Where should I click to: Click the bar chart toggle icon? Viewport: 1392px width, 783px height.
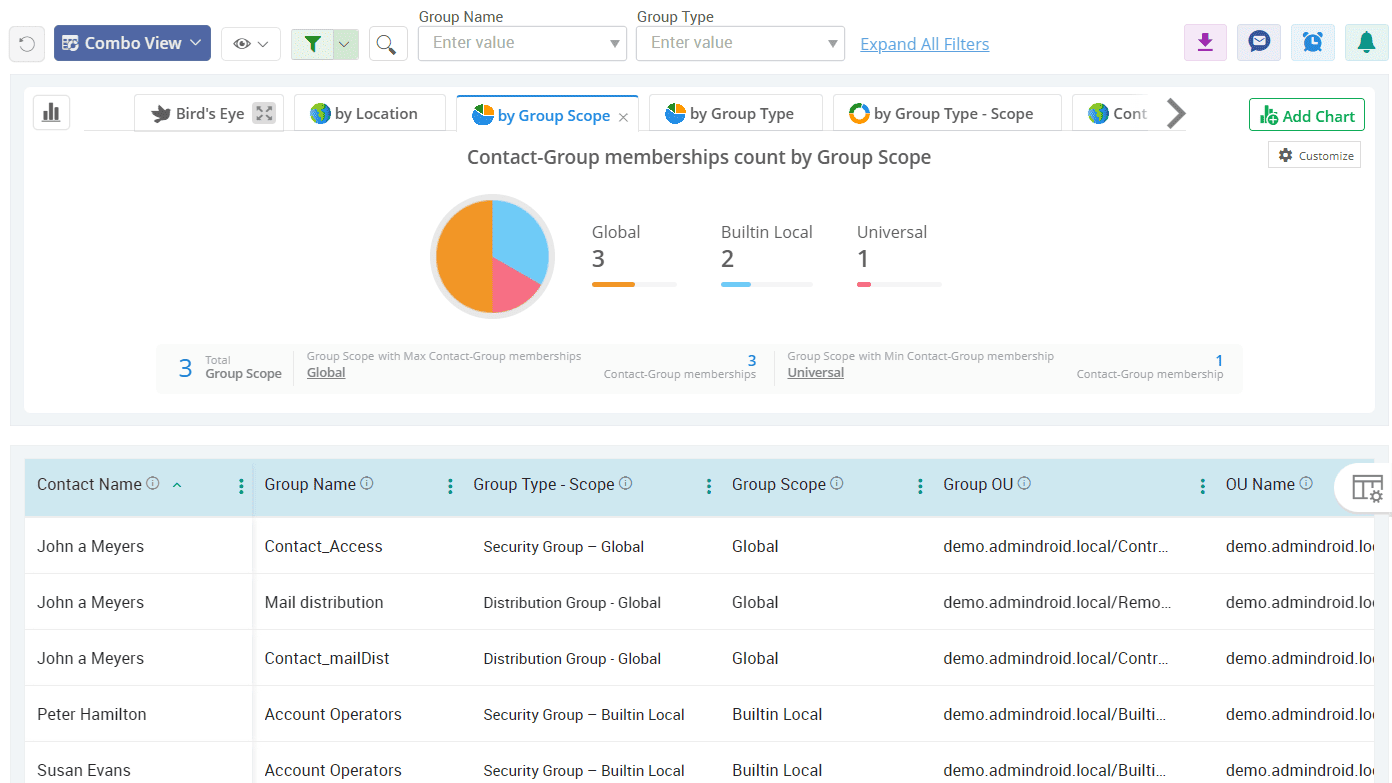(51, 113)
